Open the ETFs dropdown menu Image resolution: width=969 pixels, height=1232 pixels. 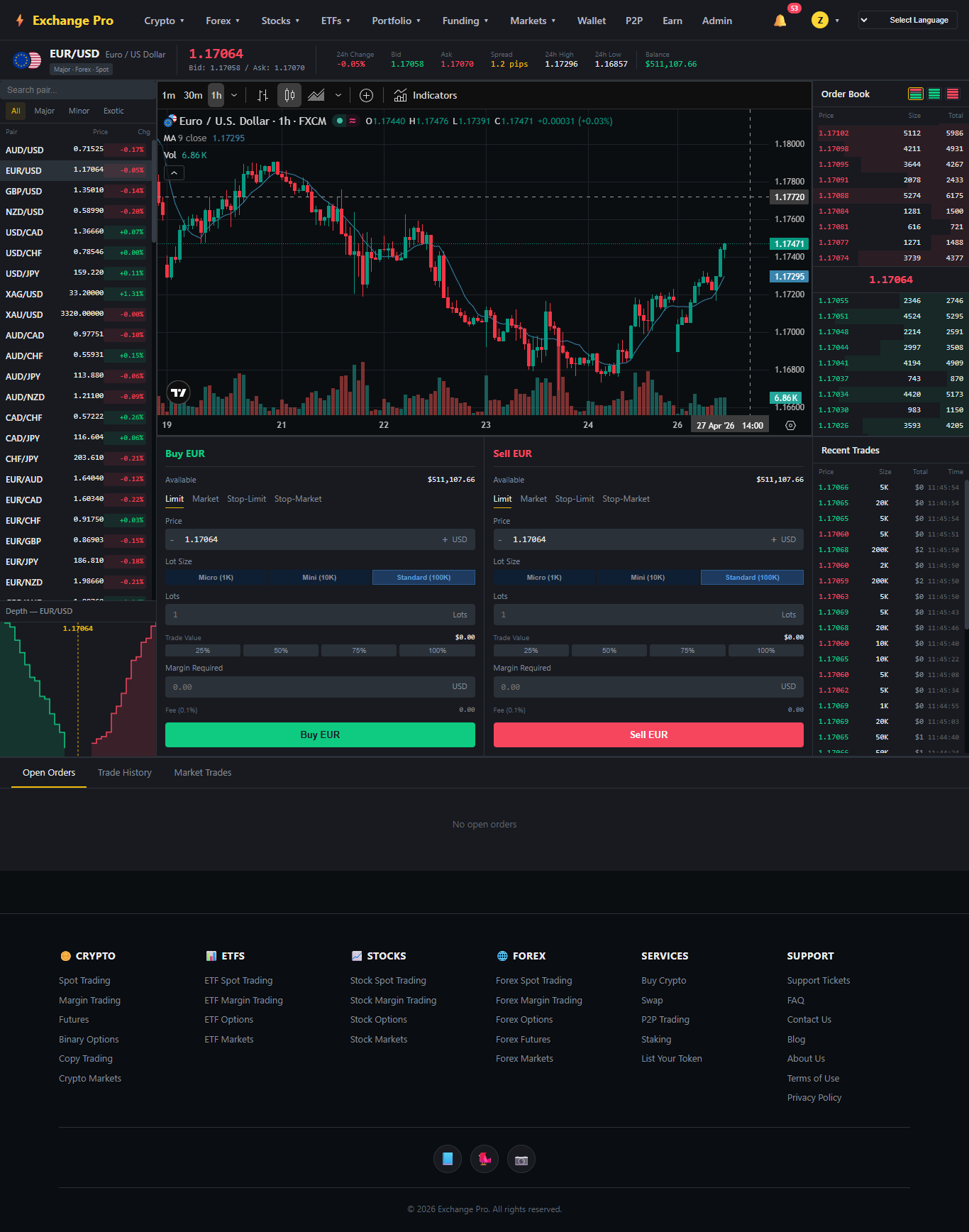point(336,21)
